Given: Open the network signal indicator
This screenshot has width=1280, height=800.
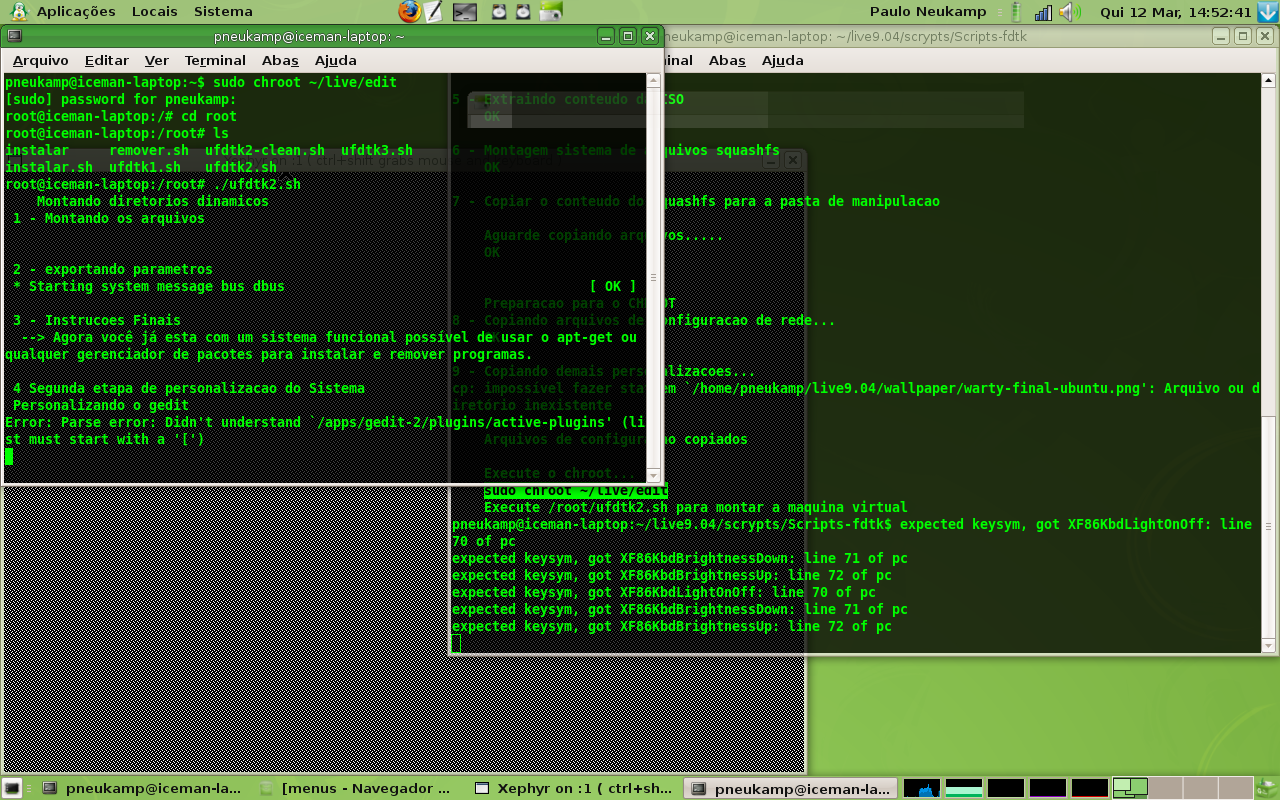Looking at the screenshot, I should 1043,12.
